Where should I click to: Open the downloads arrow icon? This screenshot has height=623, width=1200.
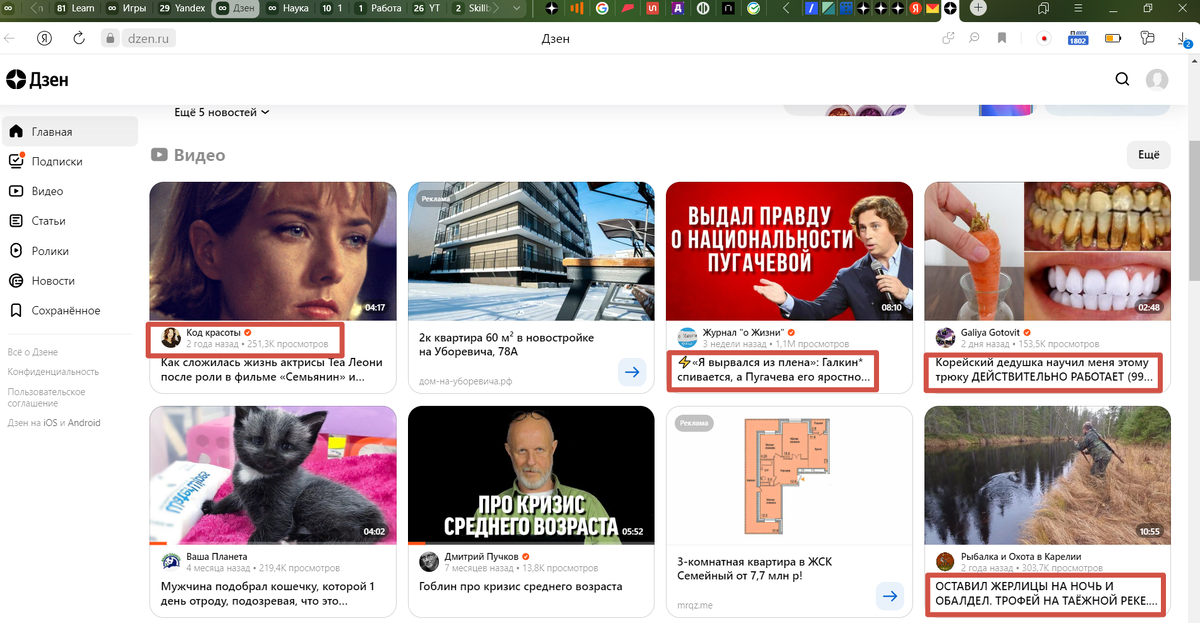pyautogui.click(x=1182, y=39)
